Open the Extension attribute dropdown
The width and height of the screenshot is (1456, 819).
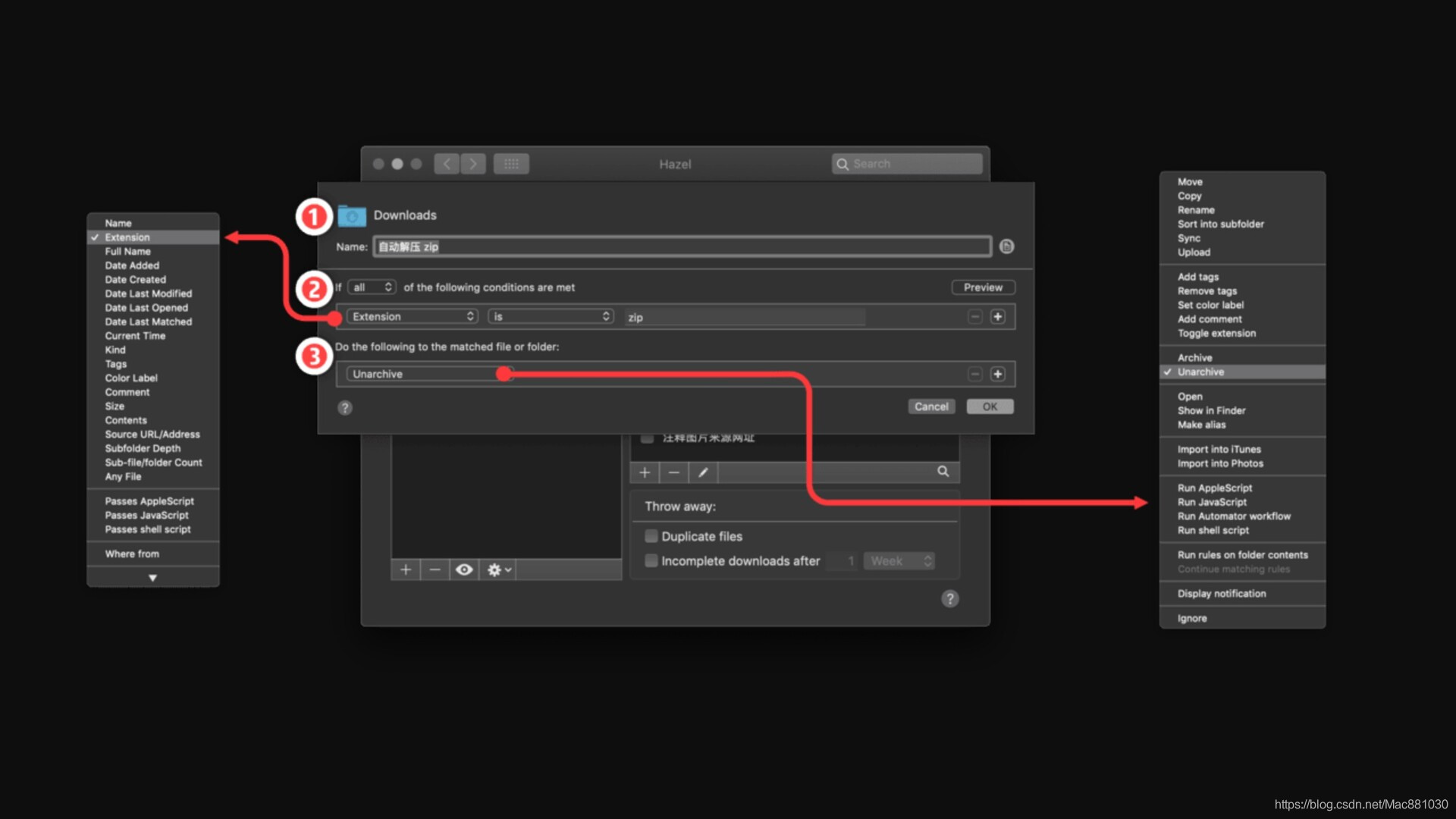coord(413,317)
